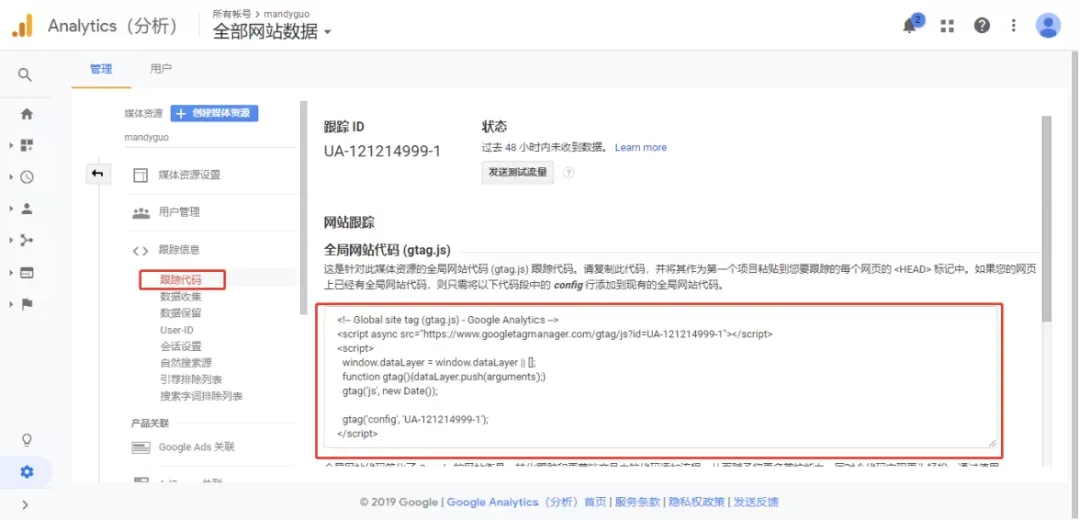Open Behavior reports window icon

coord(27,273)
